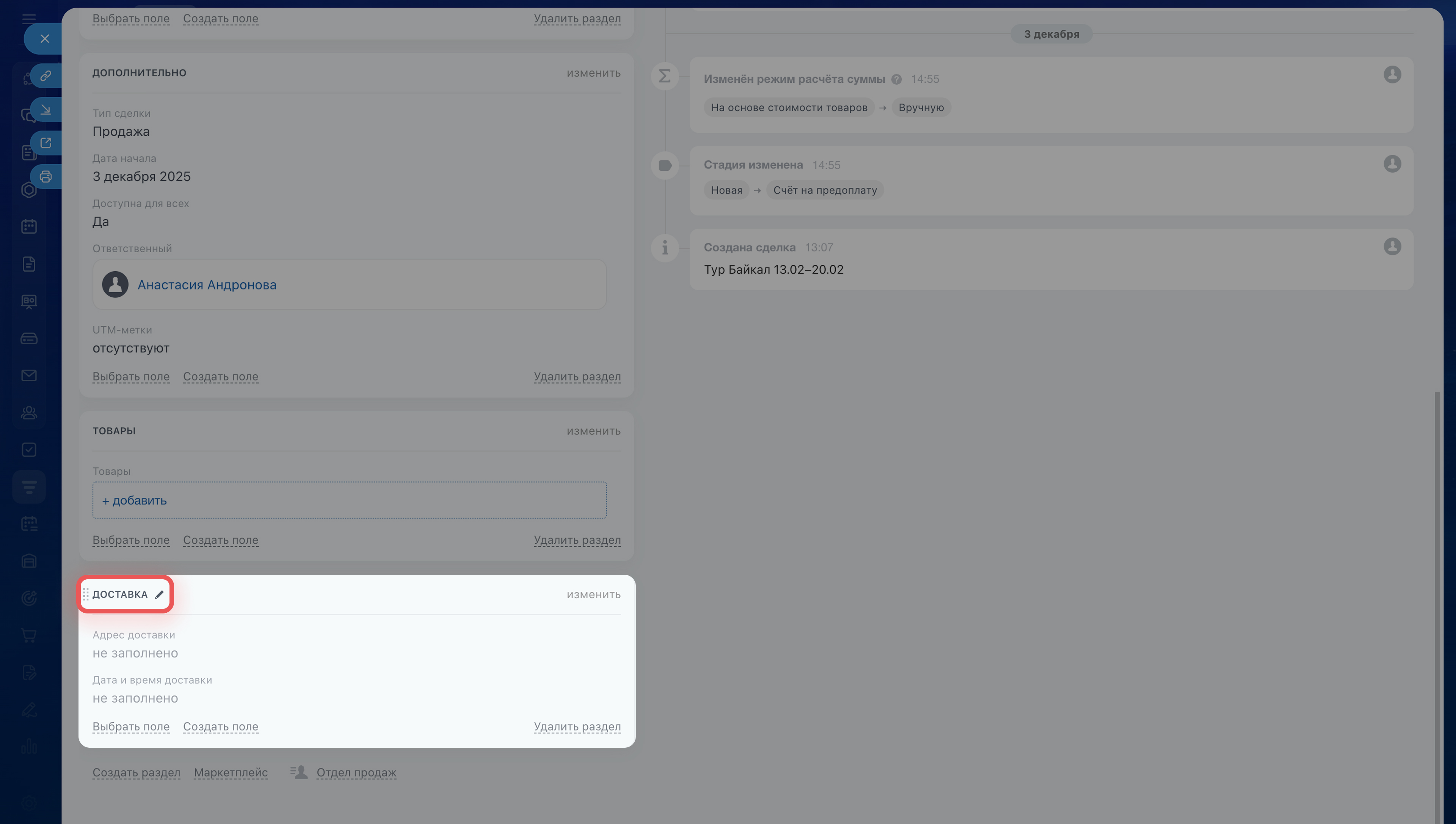Click the + добавить products field

click(x=135, y=500)
